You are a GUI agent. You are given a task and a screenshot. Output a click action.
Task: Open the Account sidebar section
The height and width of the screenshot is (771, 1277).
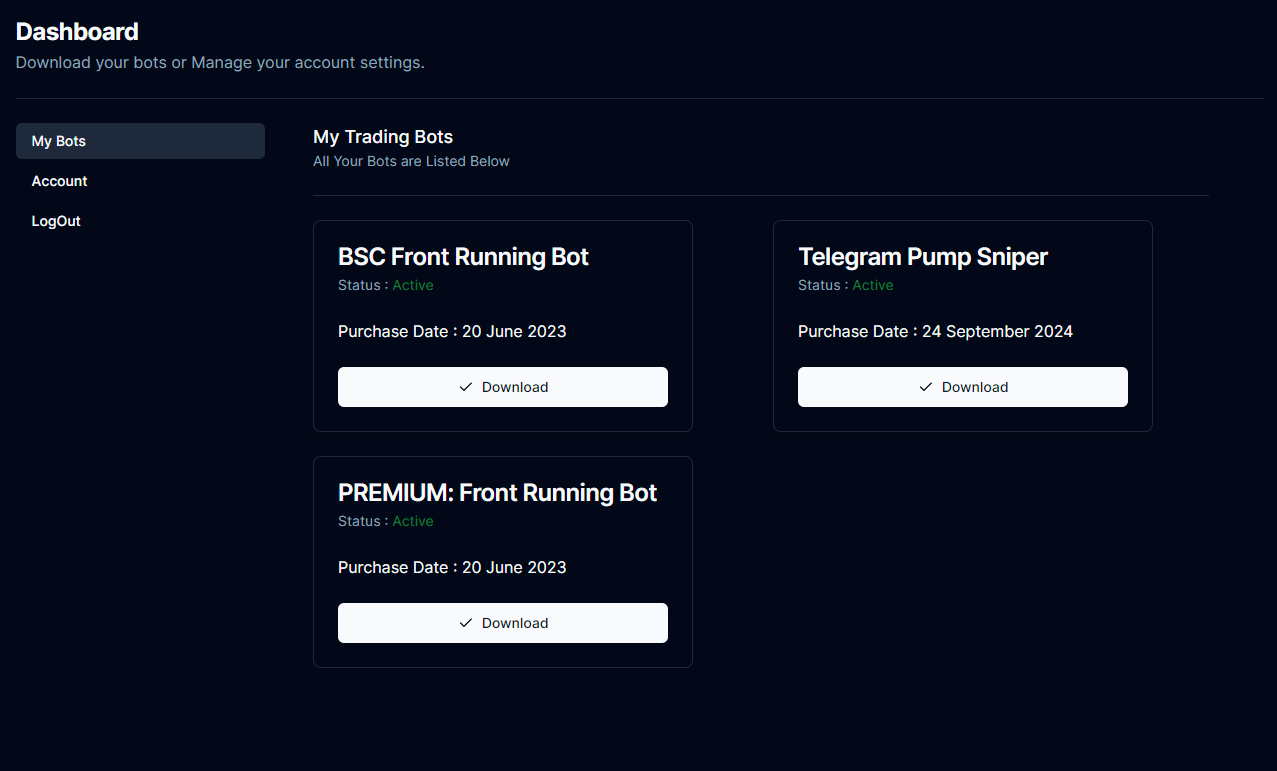click(140, 181)
